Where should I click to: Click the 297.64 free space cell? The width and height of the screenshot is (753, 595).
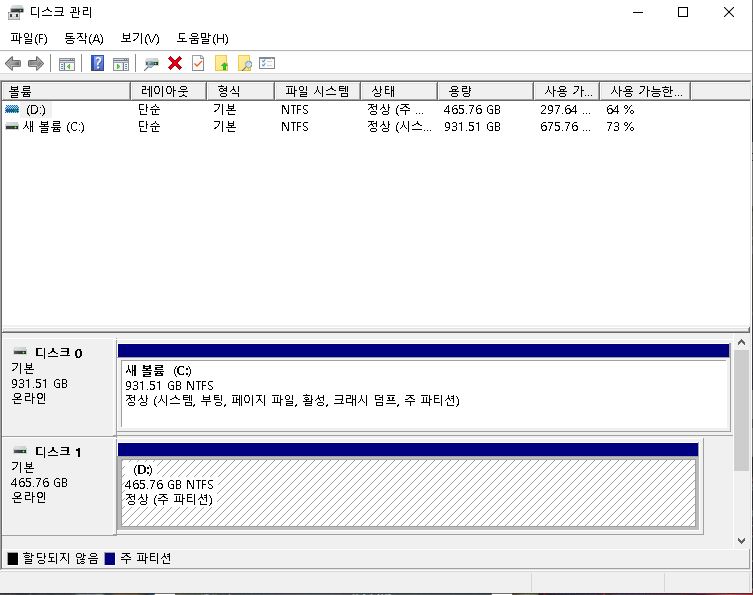click(565, 109)
